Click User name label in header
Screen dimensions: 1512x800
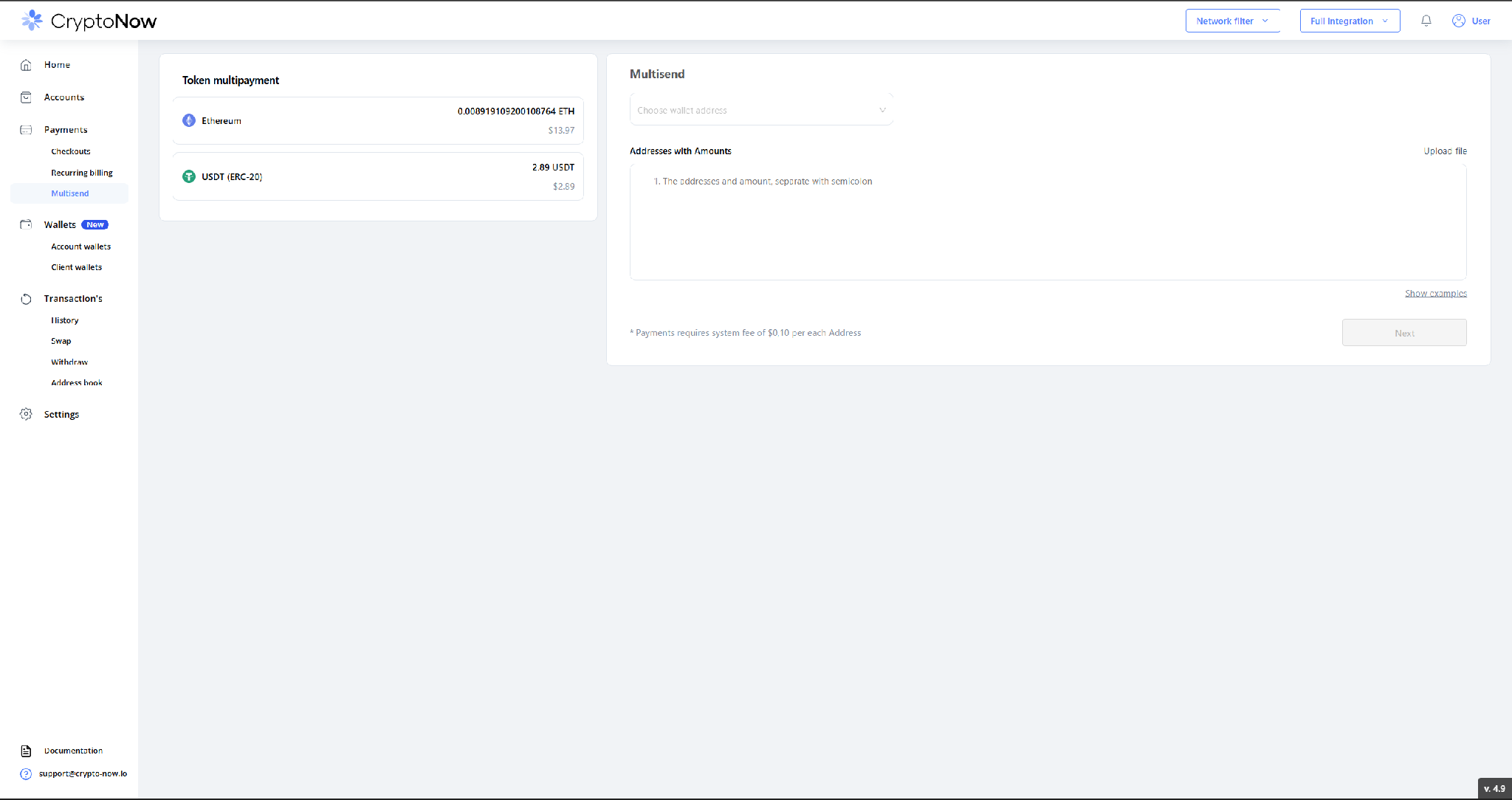tap(1481, 21)
